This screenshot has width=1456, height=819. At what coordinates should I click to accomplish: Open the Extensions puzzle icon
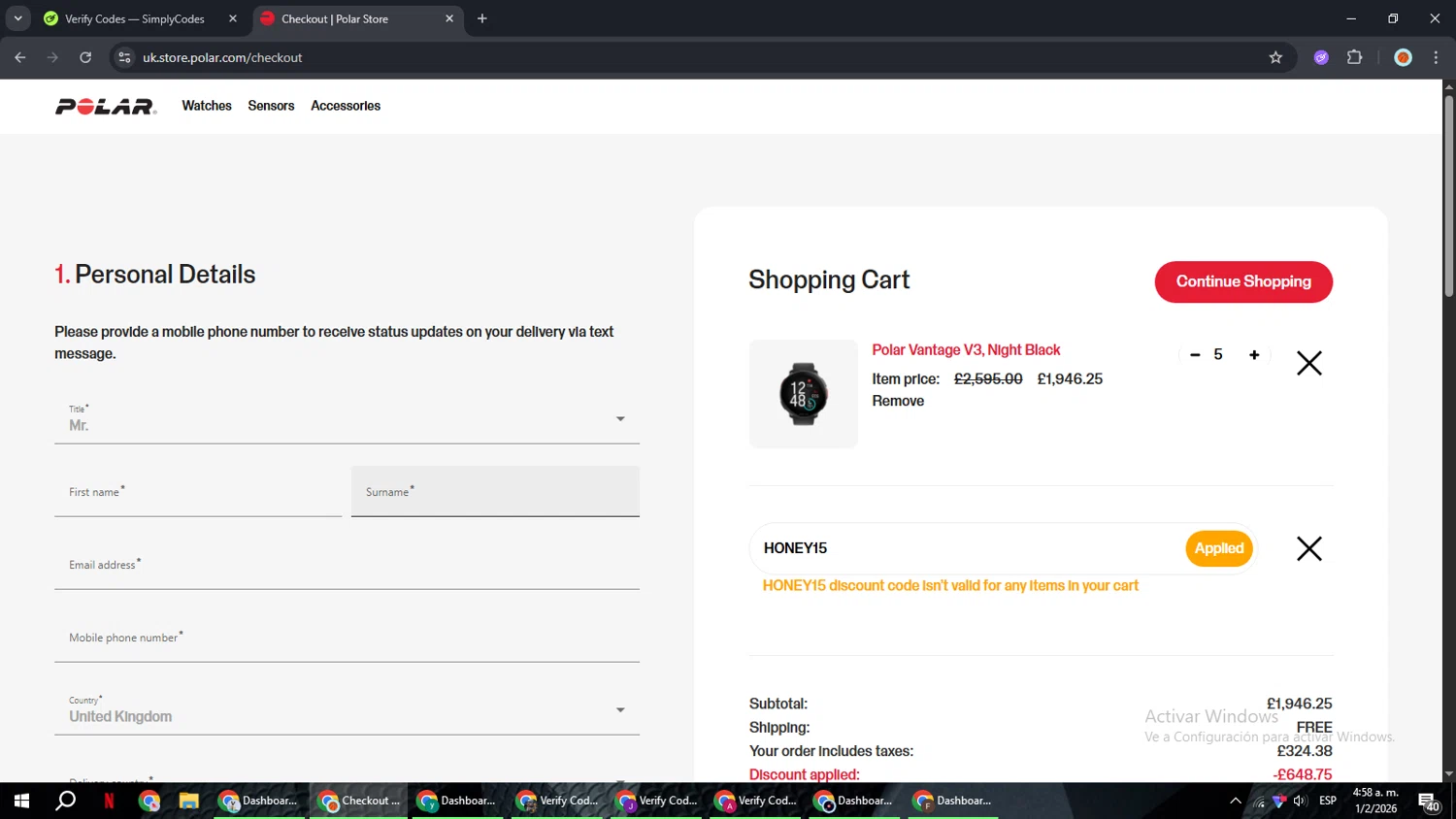[x=1355, y=57]
